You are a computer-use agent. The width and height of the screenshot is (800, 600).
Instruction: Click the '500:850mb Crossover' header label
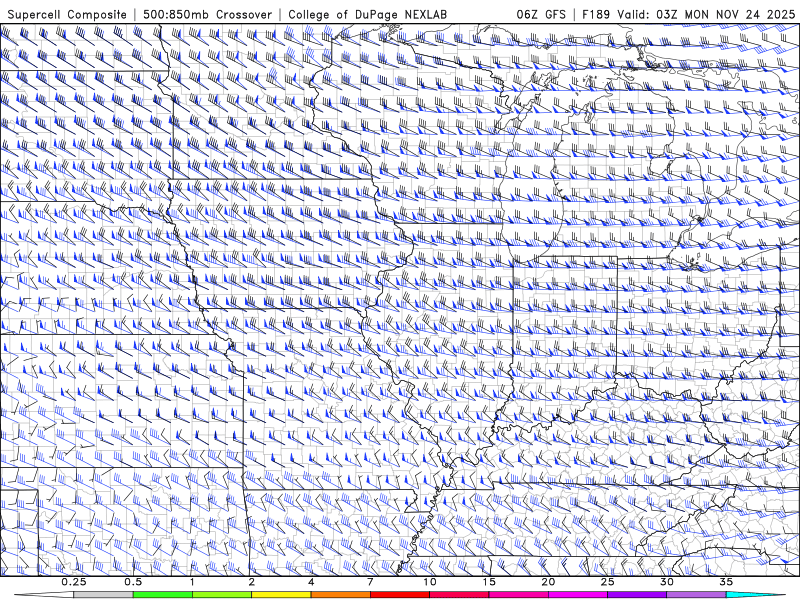tap(208, 15)
